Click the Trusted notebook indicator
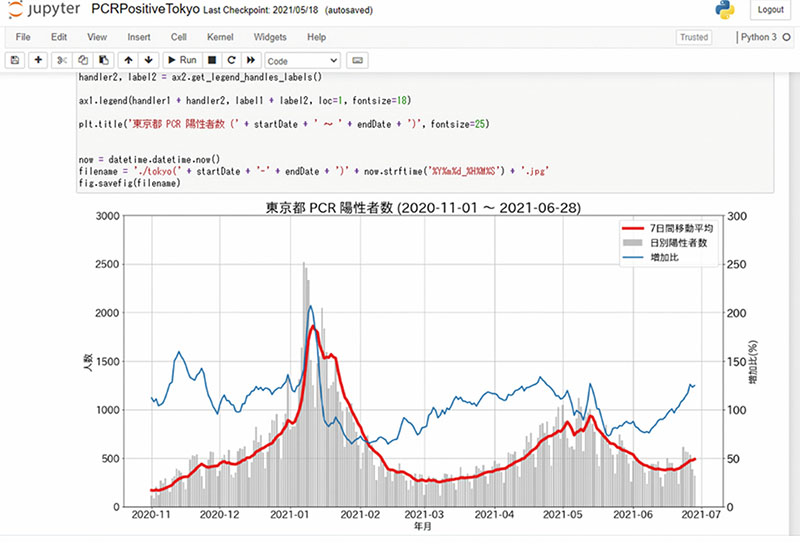 pyautogui.click(x=693, y=37)
